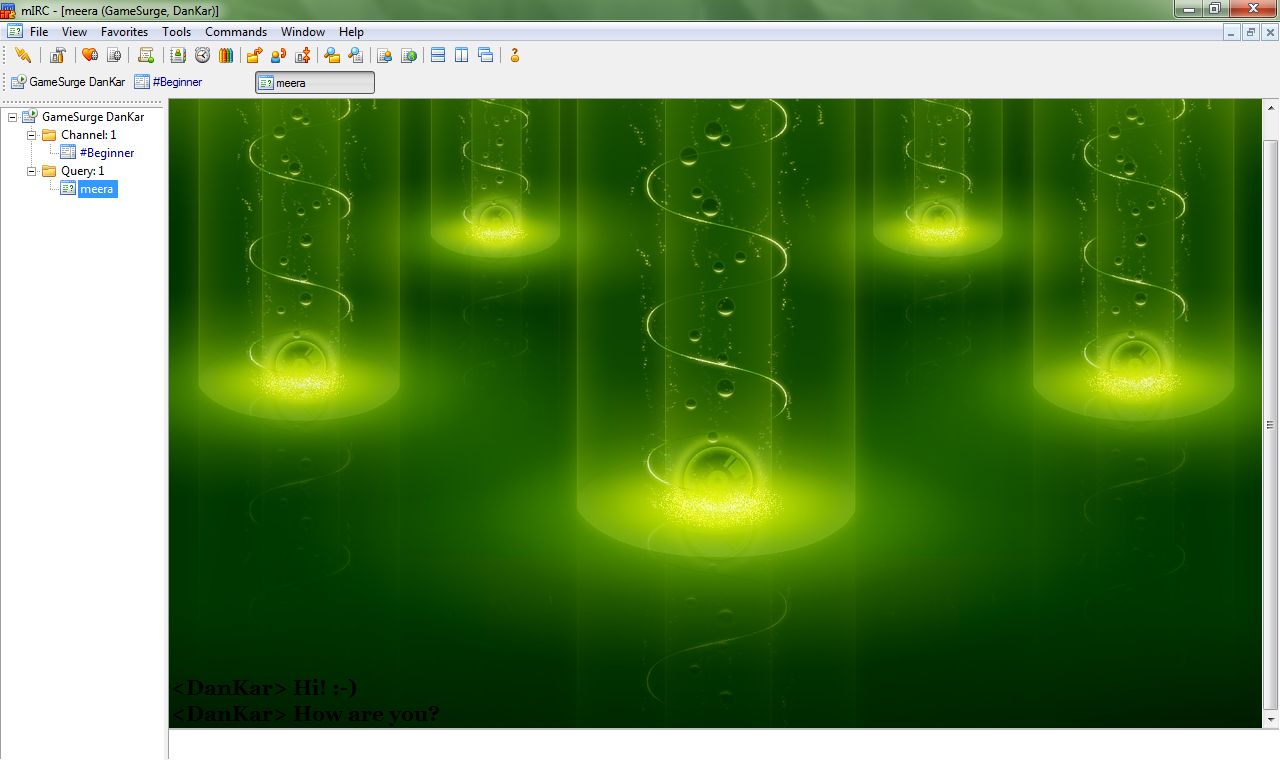Viewport: 1280px width, 760px height.
Task: Click the vertical chat scrollbar thumb
Action: (1271, 425)
